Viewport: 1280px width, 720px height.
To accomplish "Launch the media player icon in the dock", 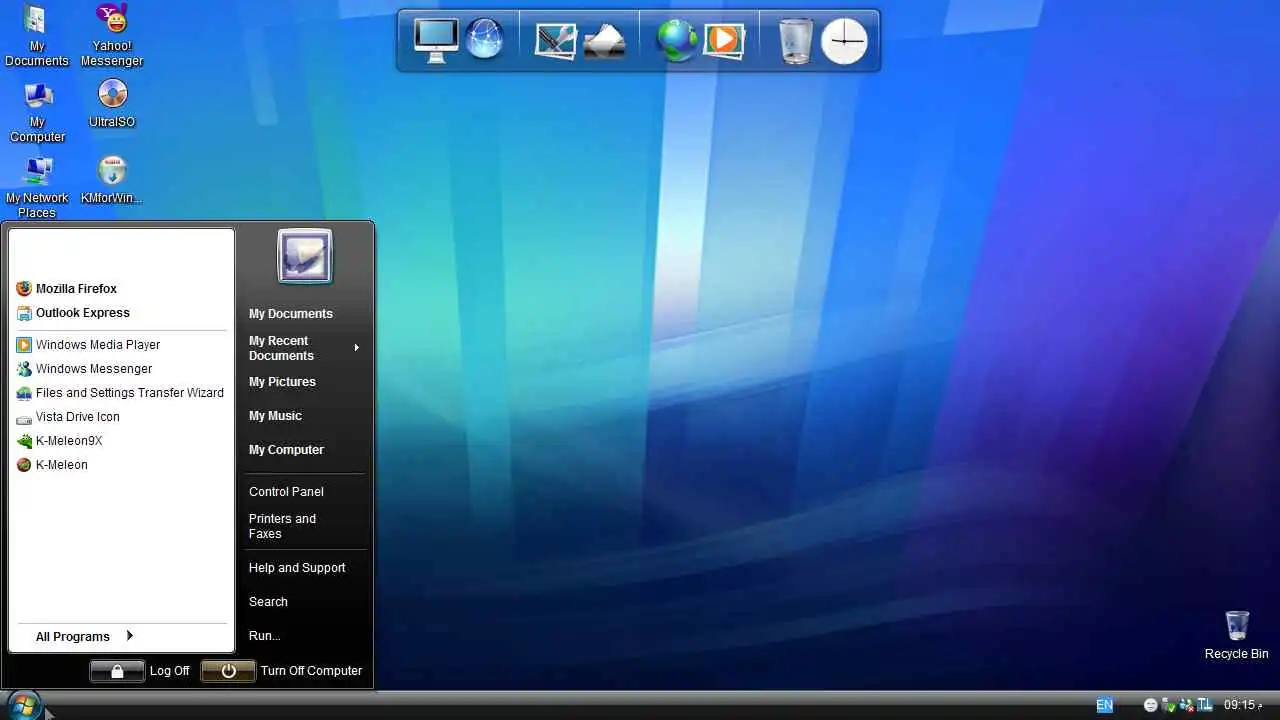I will 724,41.
